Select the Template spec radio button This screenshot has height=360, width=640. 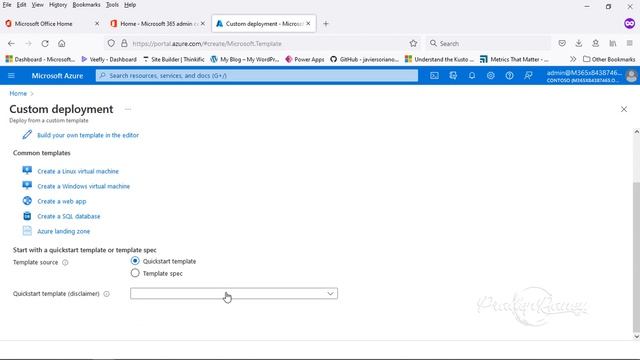click(x=135, y=273)
